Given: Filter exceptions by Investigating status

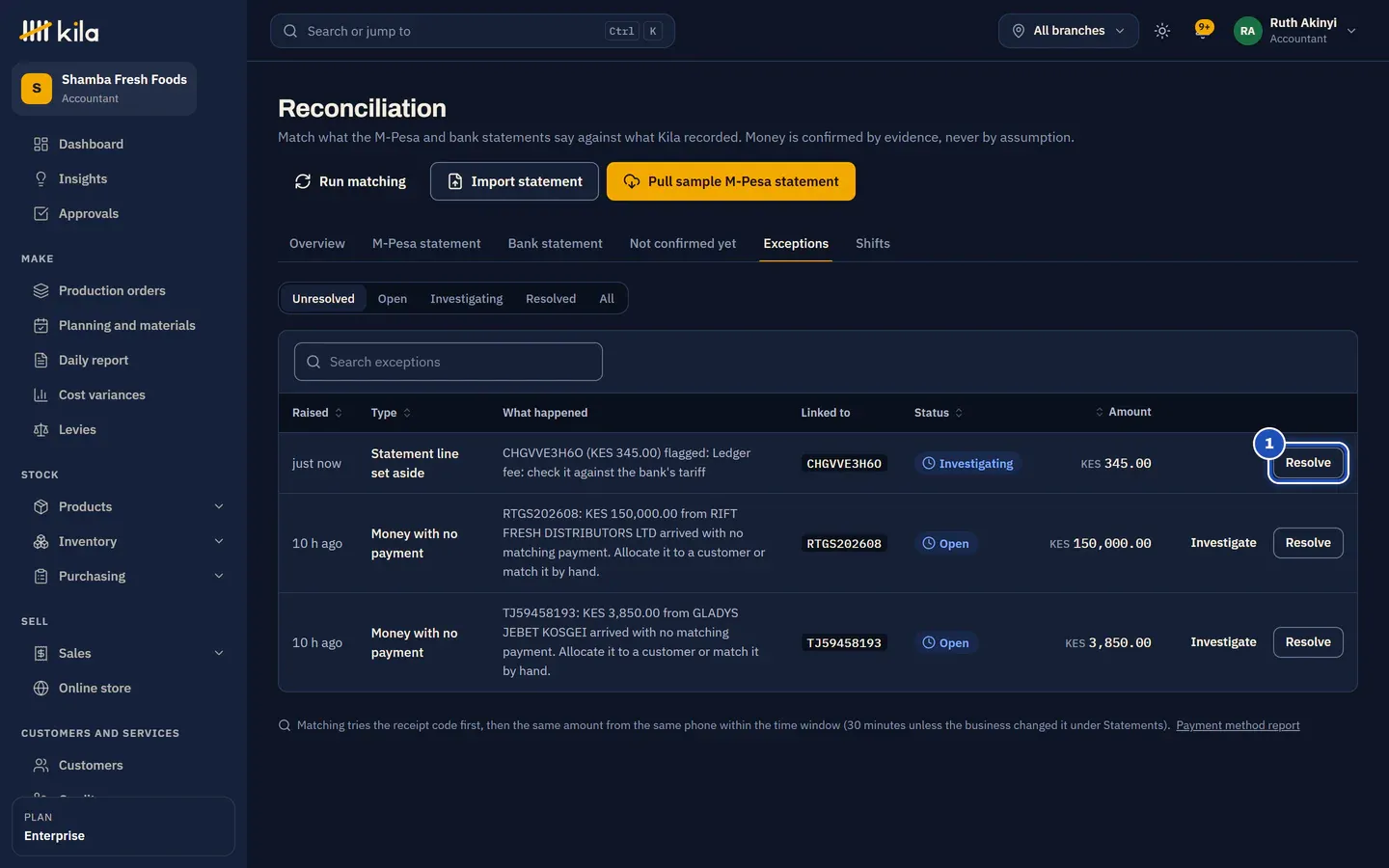Looking at the screenshot, I should tap(467, 299).
